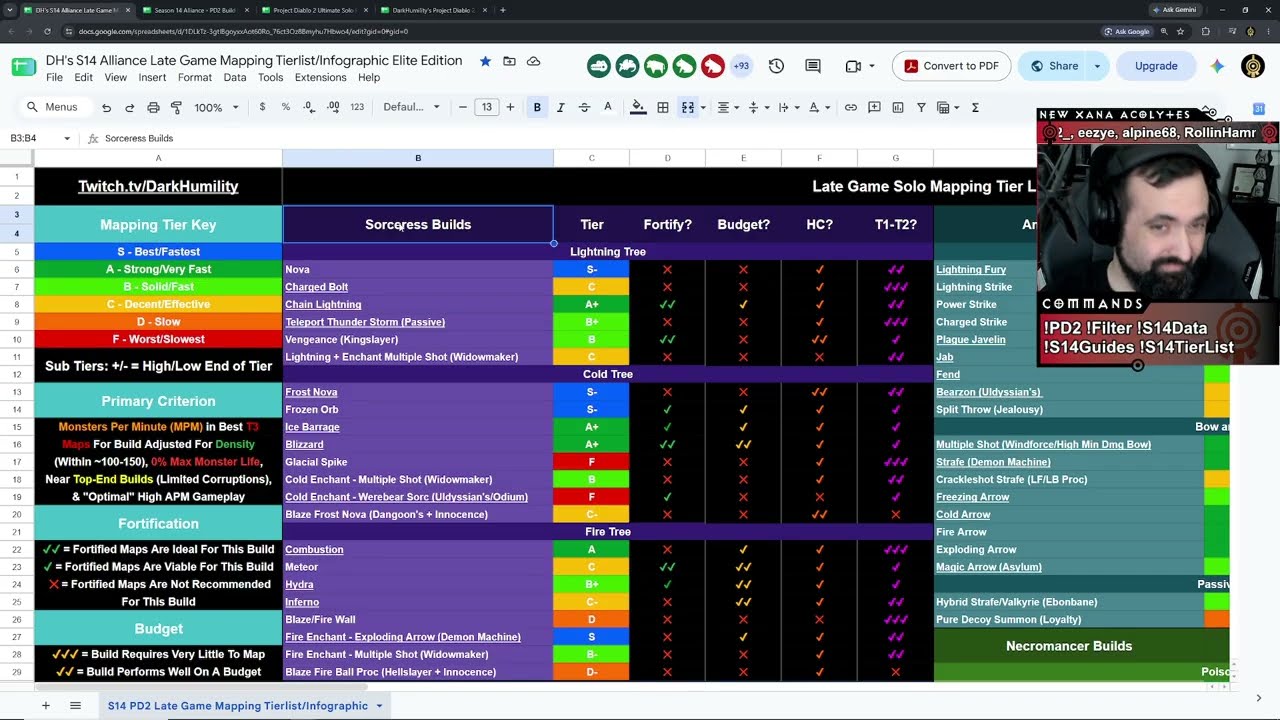The height and width of the screenshot is (720, 1280).
Task: Insert a link using the chain icon
Action: coord(850,107)
